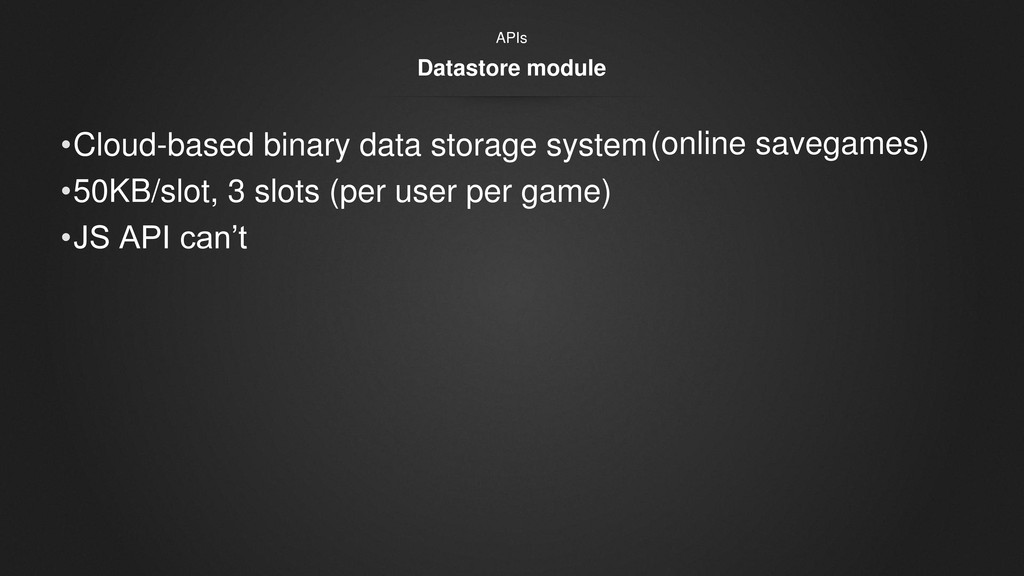Screen dimensions: 1024x576
Task: Click the word "game)" in second bullet
Action: click(566, 193)
